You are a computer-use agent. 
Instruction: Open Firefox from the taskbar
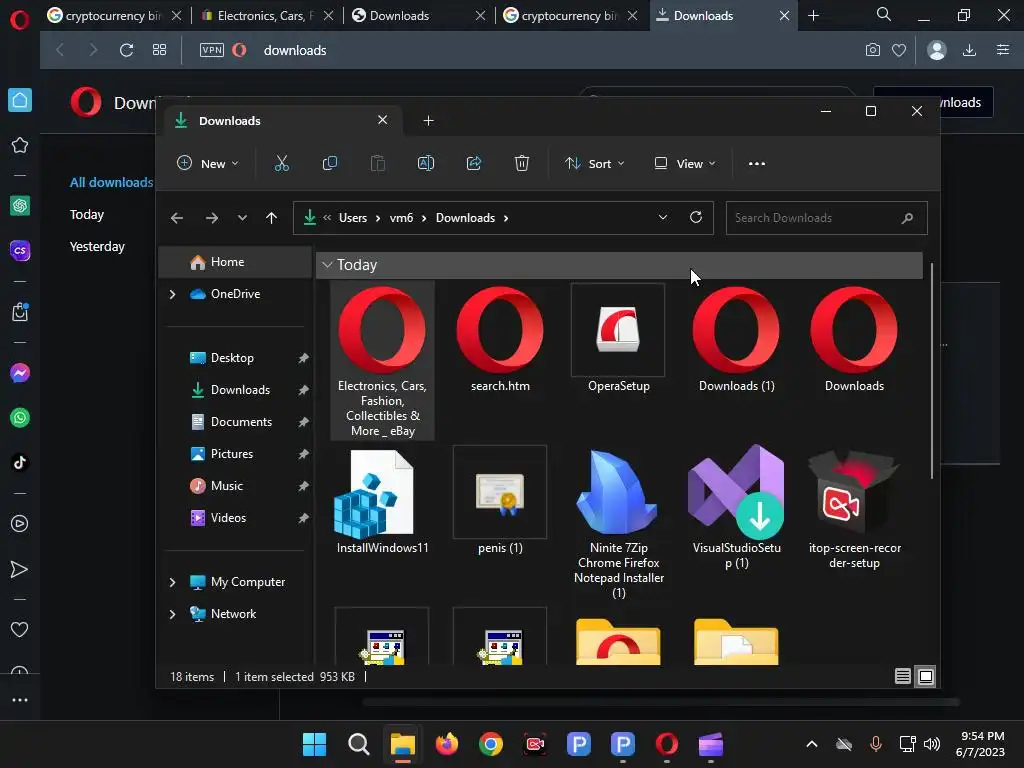pos(447,744)
